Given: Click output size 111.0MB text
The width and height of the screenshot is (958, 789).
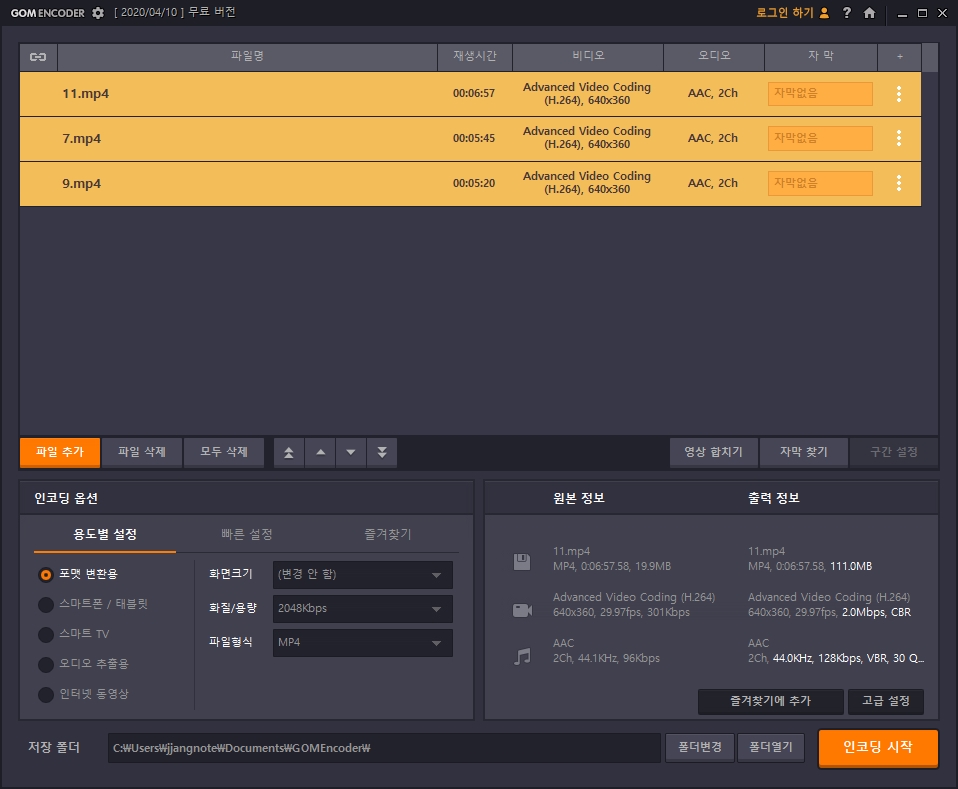Looking at the screenshot, I should click(851, 567).
